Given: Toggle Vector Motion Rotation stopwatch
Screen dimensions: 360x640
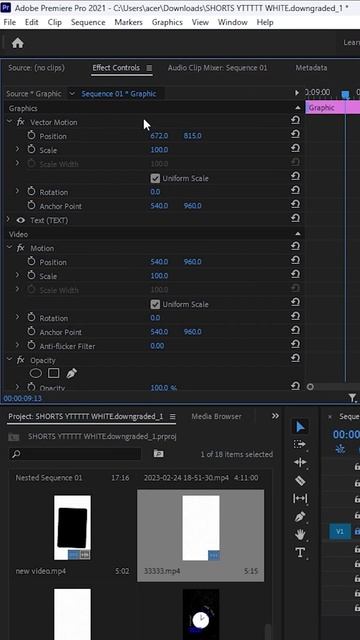Looking at the screenshot, I should (31, 192).
